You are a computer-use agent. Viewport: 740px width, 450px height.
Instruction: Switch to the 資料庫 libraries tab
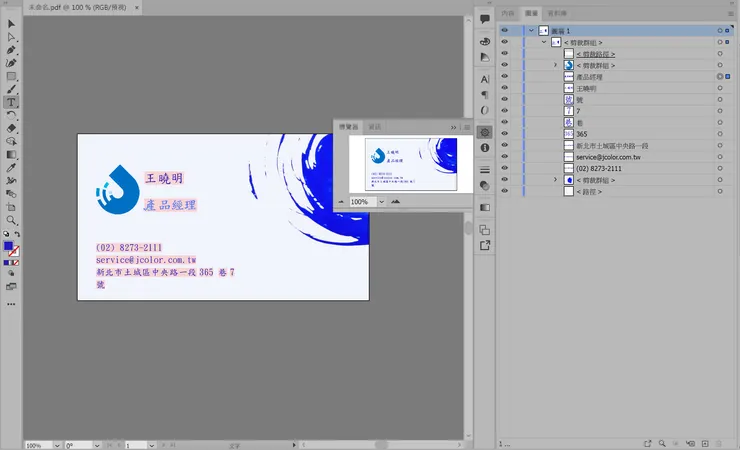tap(557, 13)
